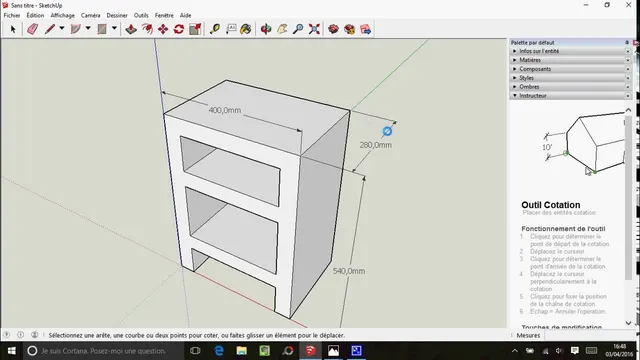Open the pencil Line tool dropdown arrow
Image resolution: width=640 pixels, height=360 pixels.
[62, 29]
